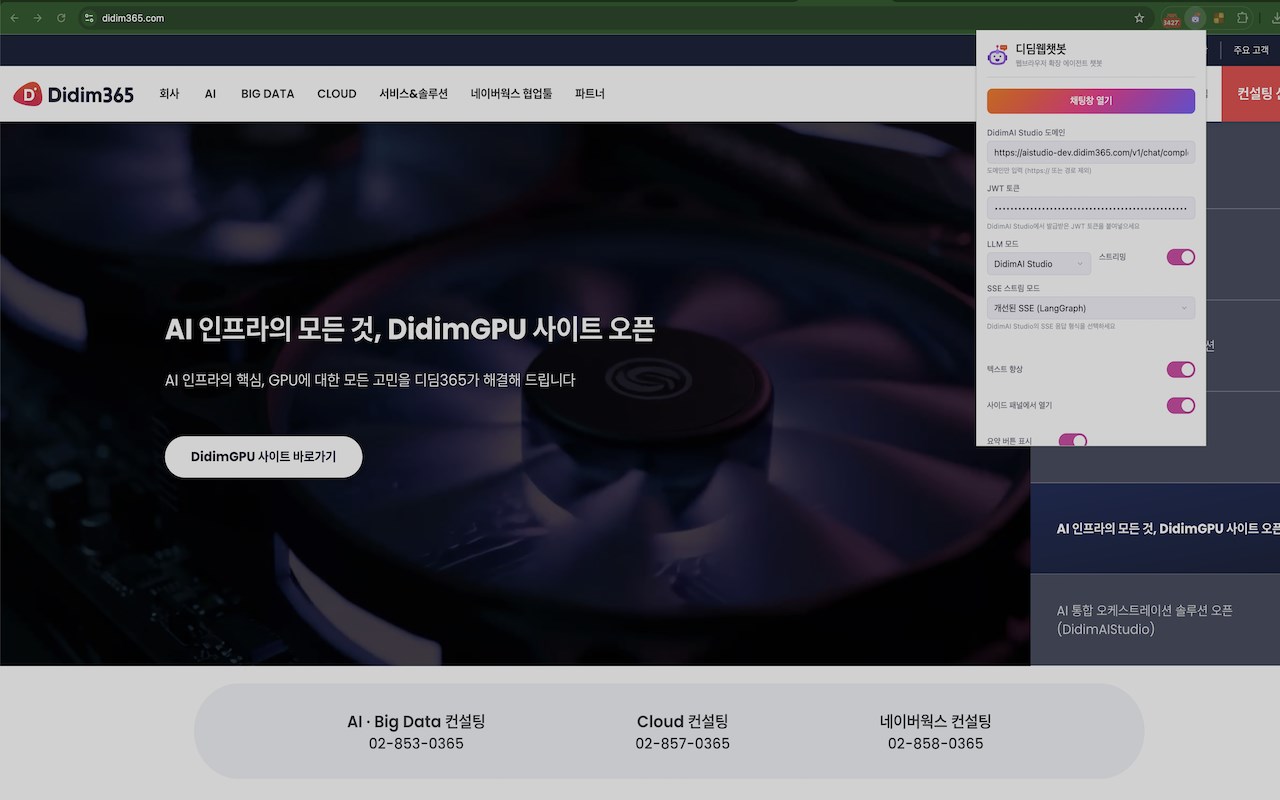The width and height of the screenshot is (1280, 800).
Task: Toggle the 텍스트 향상 switch
Action: tap(1181, 370)
